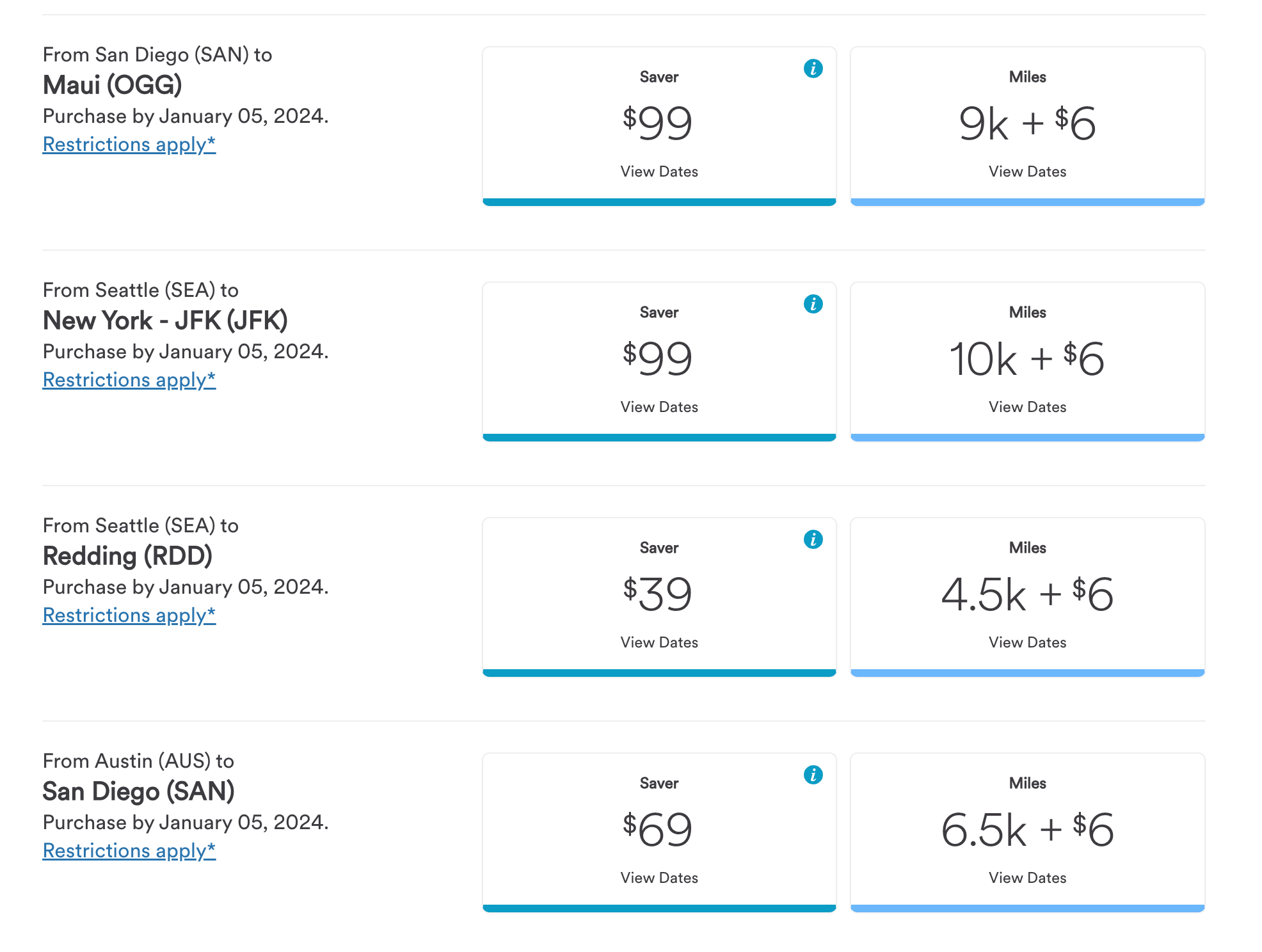The width and height of the screenshot is (1262, 952).
Task: Click the San Diego (SAN) destination heading
Action: click(138, 791)
